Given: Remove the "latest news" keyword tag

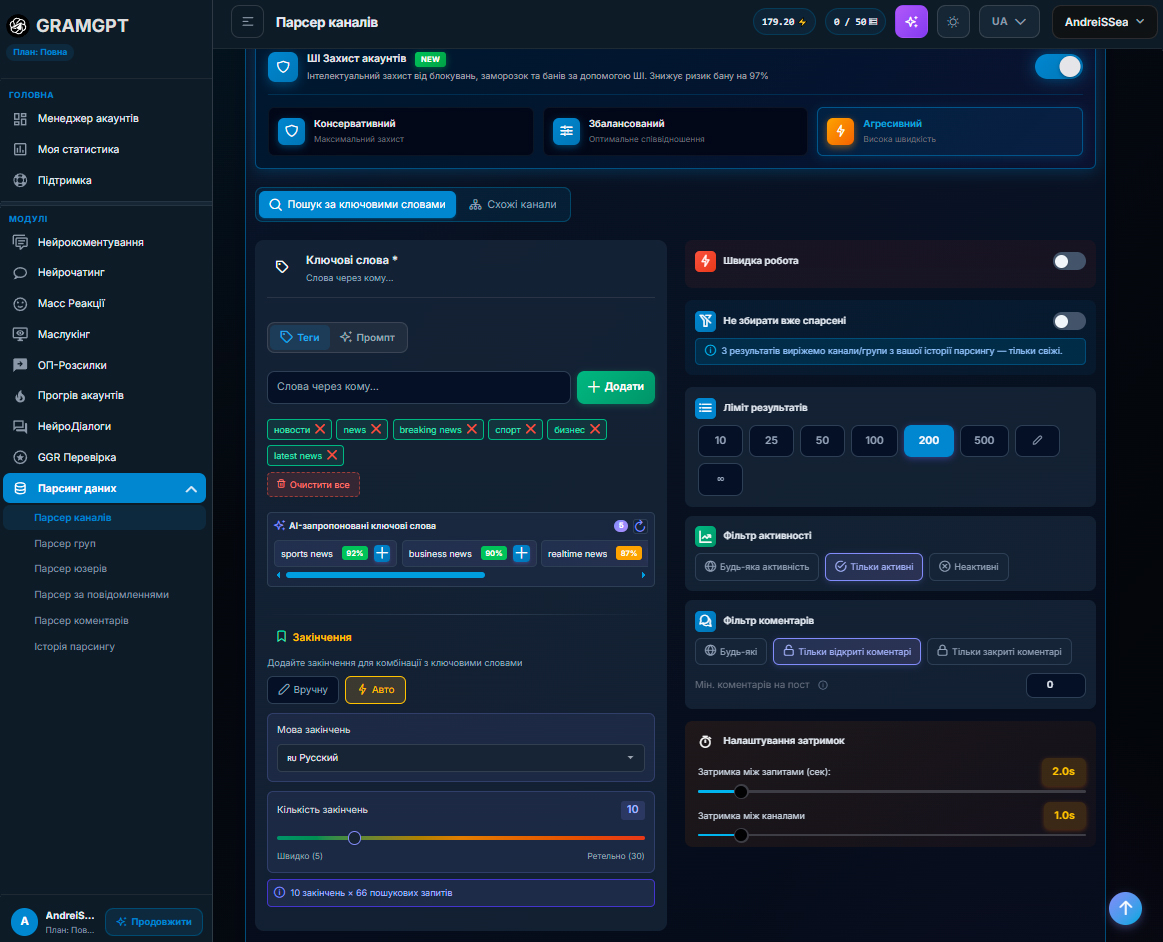Looking at the screenshot, I should pyautogui.click(x=332, y=455).
